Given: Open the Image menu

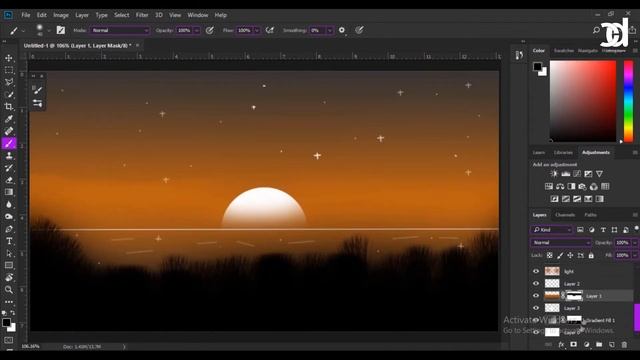Looking at the screenshot, I should (x=61, y=15).
